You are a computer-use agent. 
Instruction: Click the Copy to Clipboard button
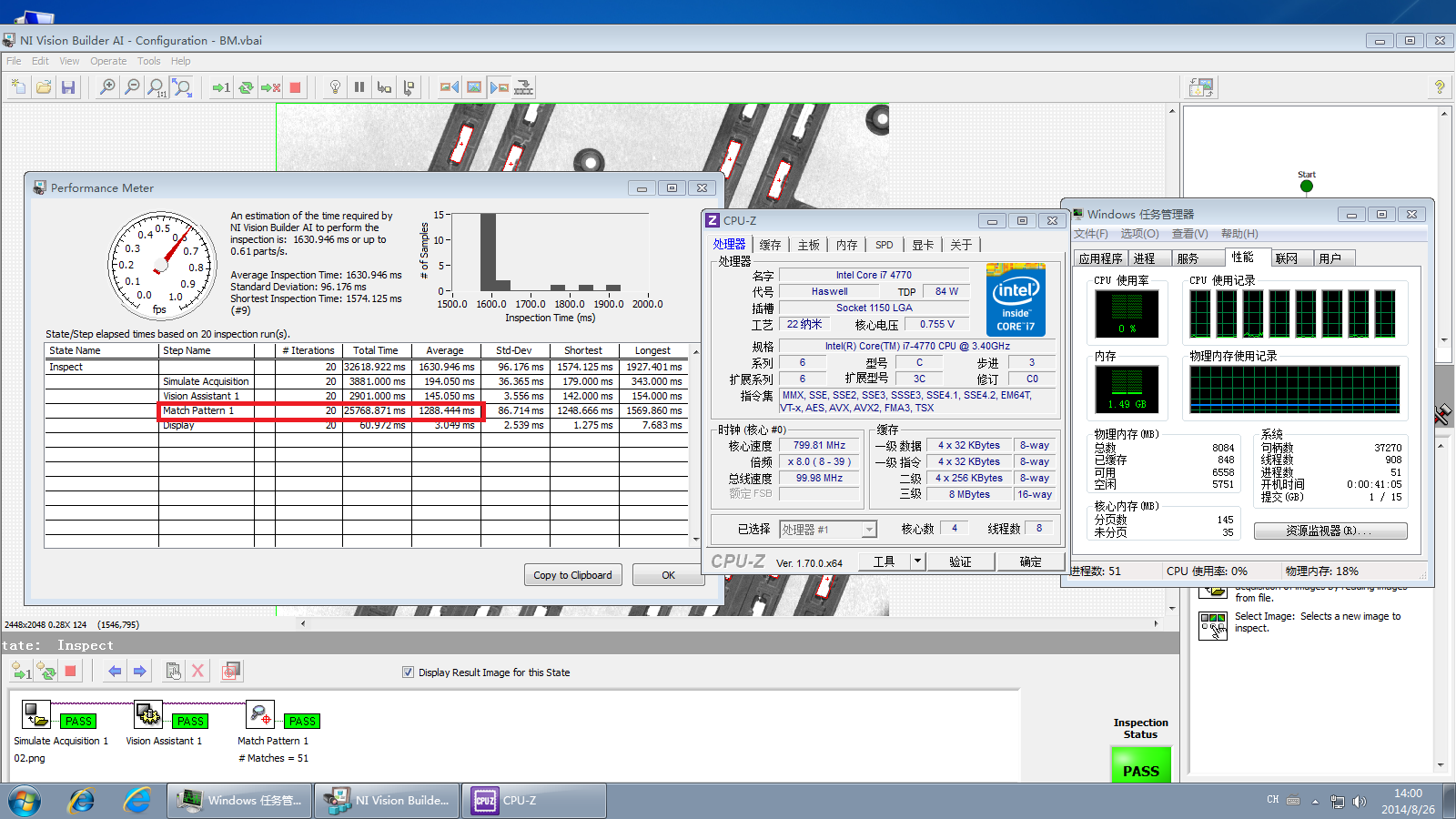point(572,575)
